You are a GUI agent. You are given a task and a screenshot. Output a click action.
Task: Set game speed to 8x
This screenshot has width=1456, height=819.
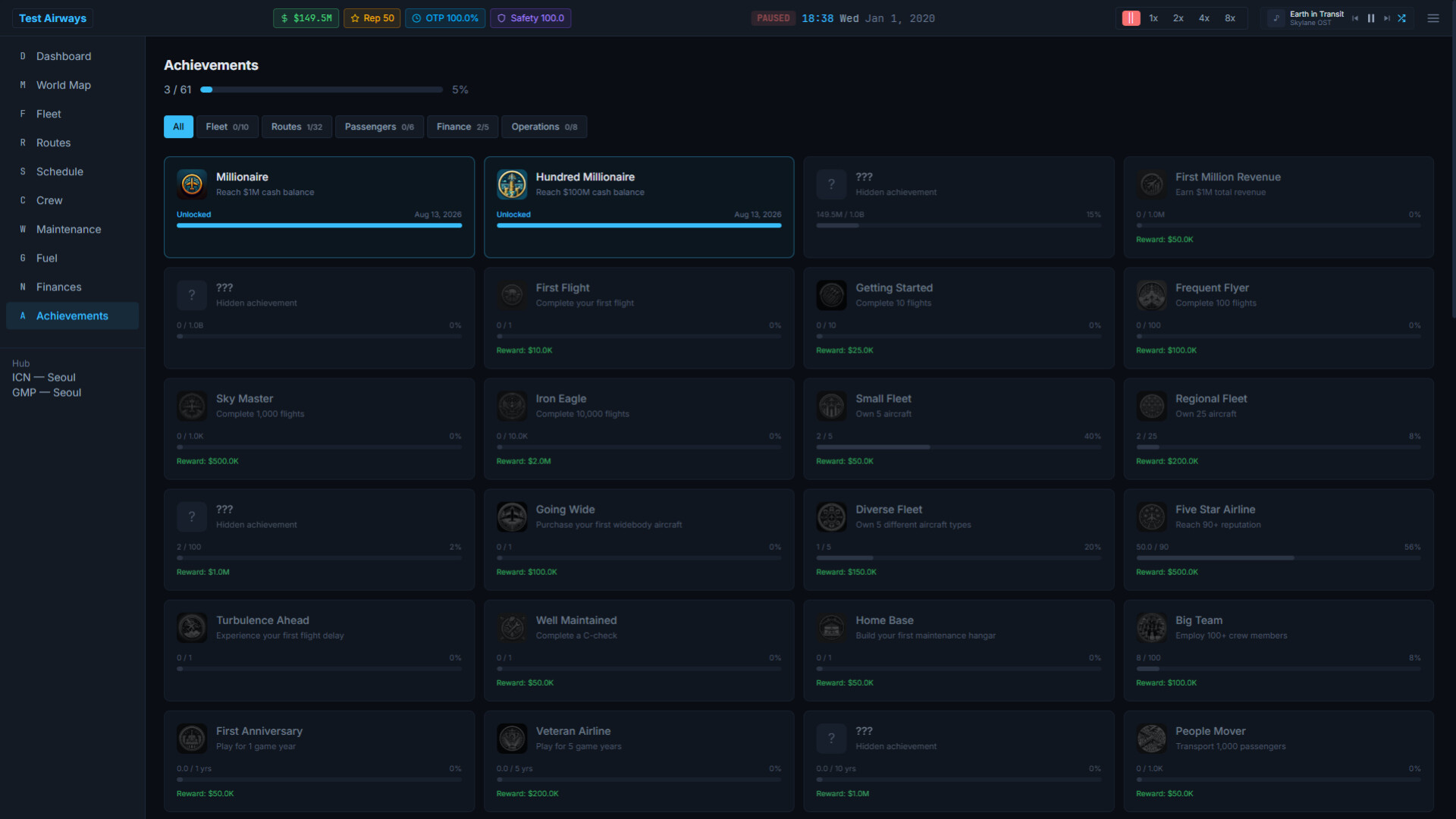coord(1230,18)
